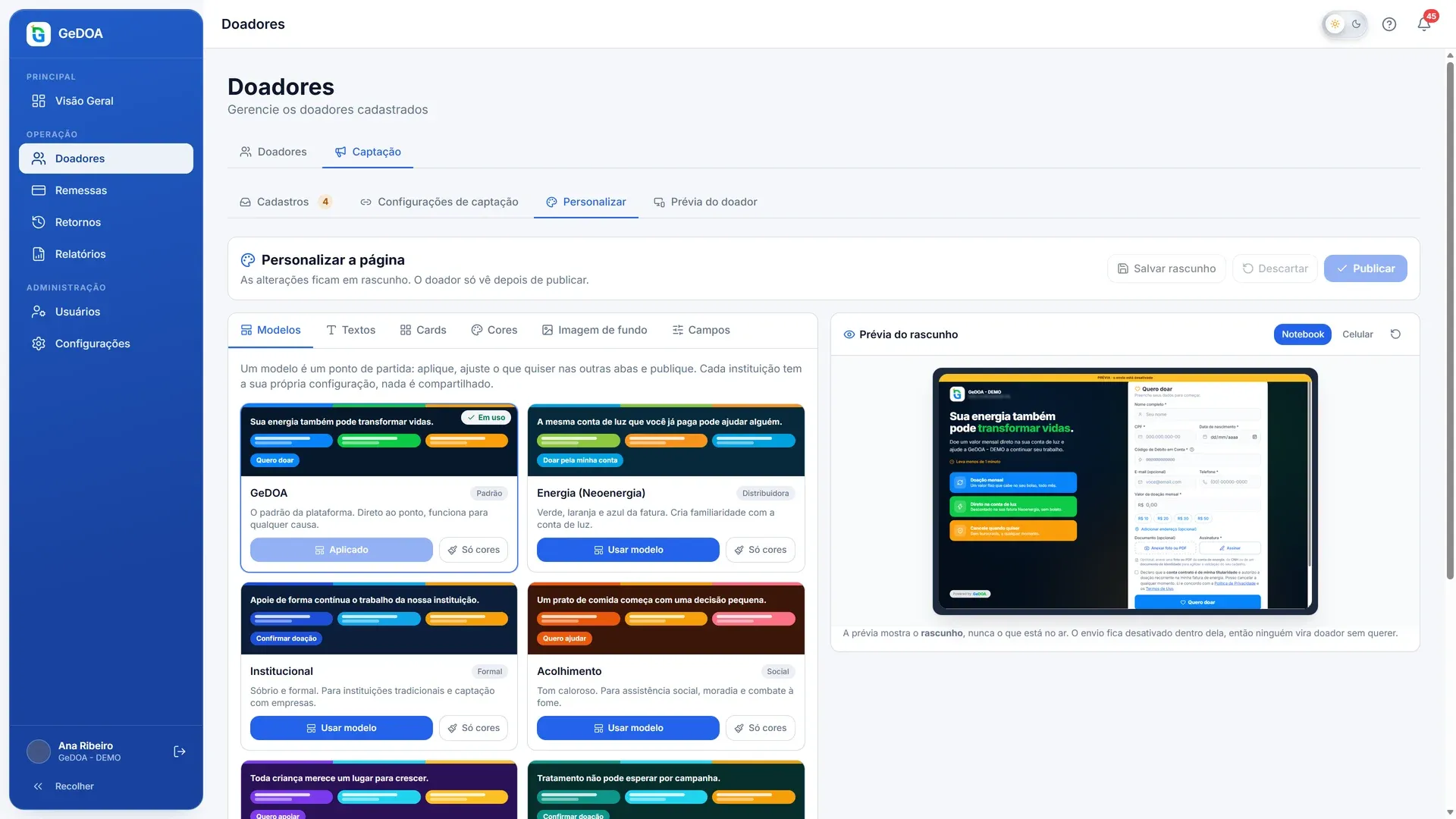Select Notebook preview mode

1303,334
